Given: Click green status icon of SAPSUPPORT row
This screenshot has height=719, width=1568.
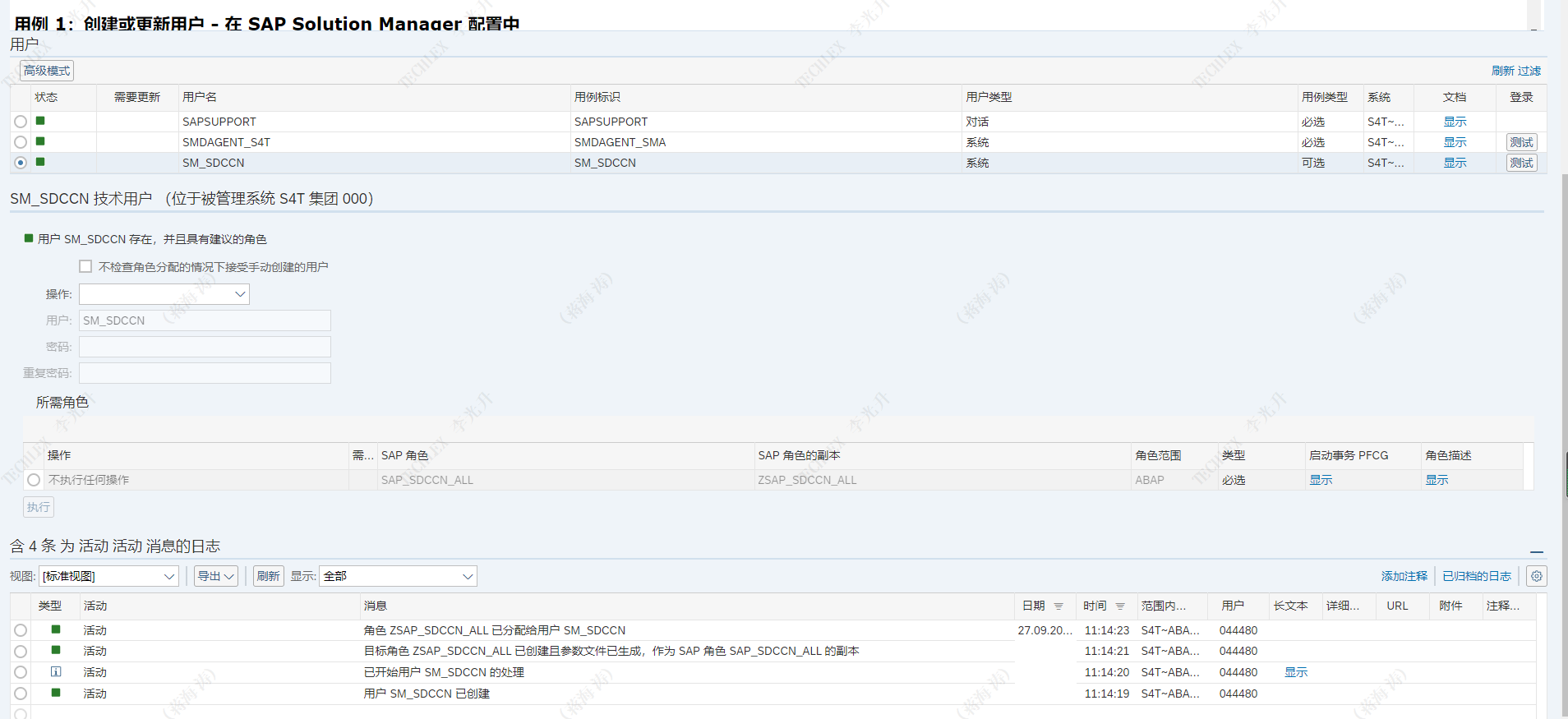Looking at the screenshot, I should 40,121.
